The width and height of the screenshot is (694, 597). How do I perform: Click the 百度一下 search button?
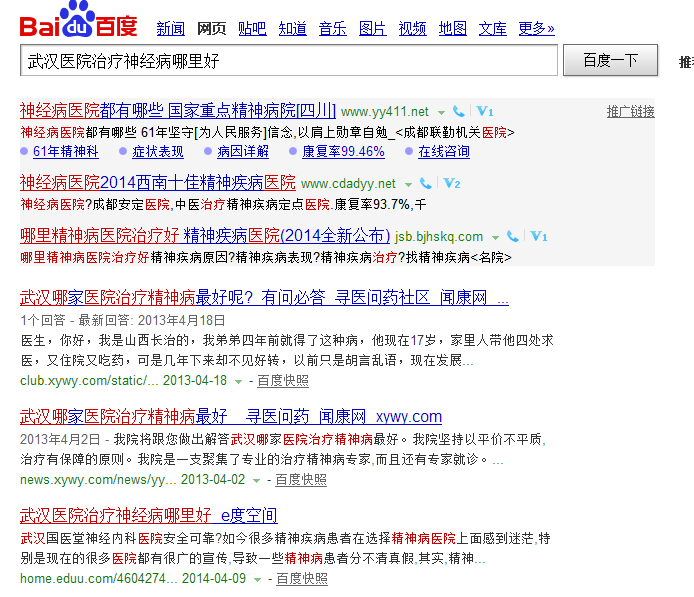(610, 60)
